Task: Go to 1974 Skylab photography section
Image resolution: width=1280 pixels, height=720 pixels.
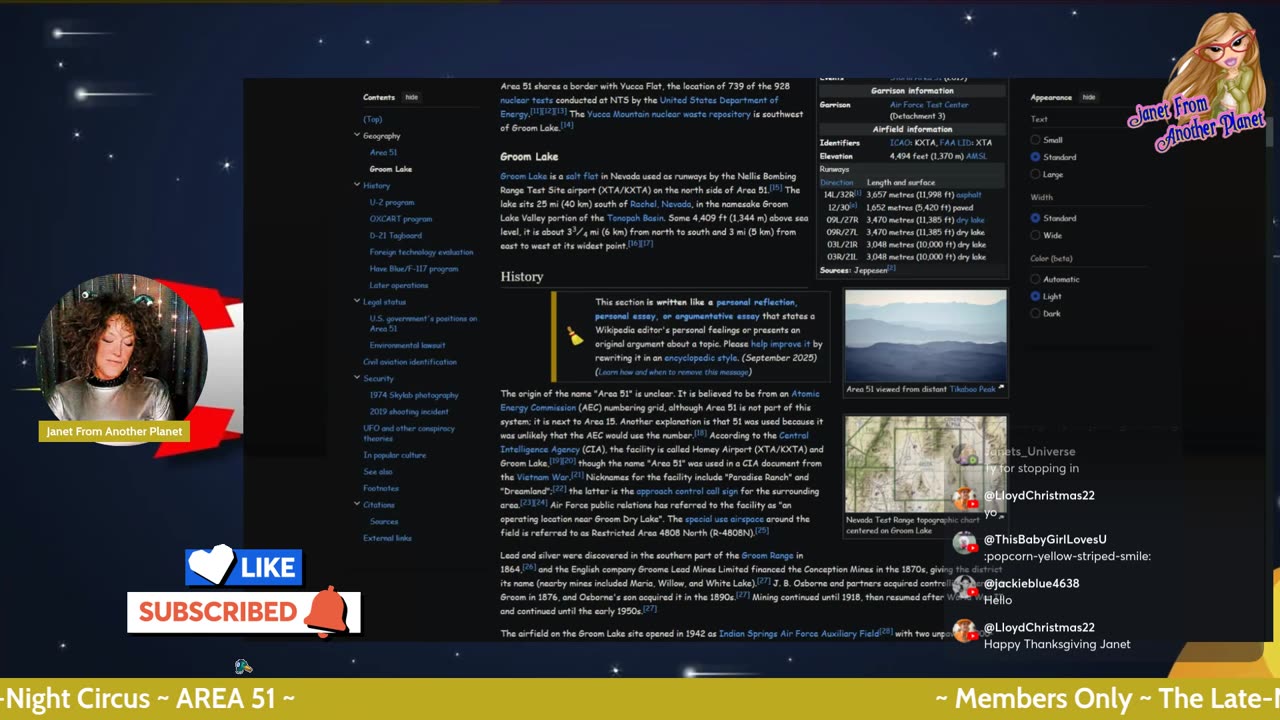Action: tap(414, 395)
